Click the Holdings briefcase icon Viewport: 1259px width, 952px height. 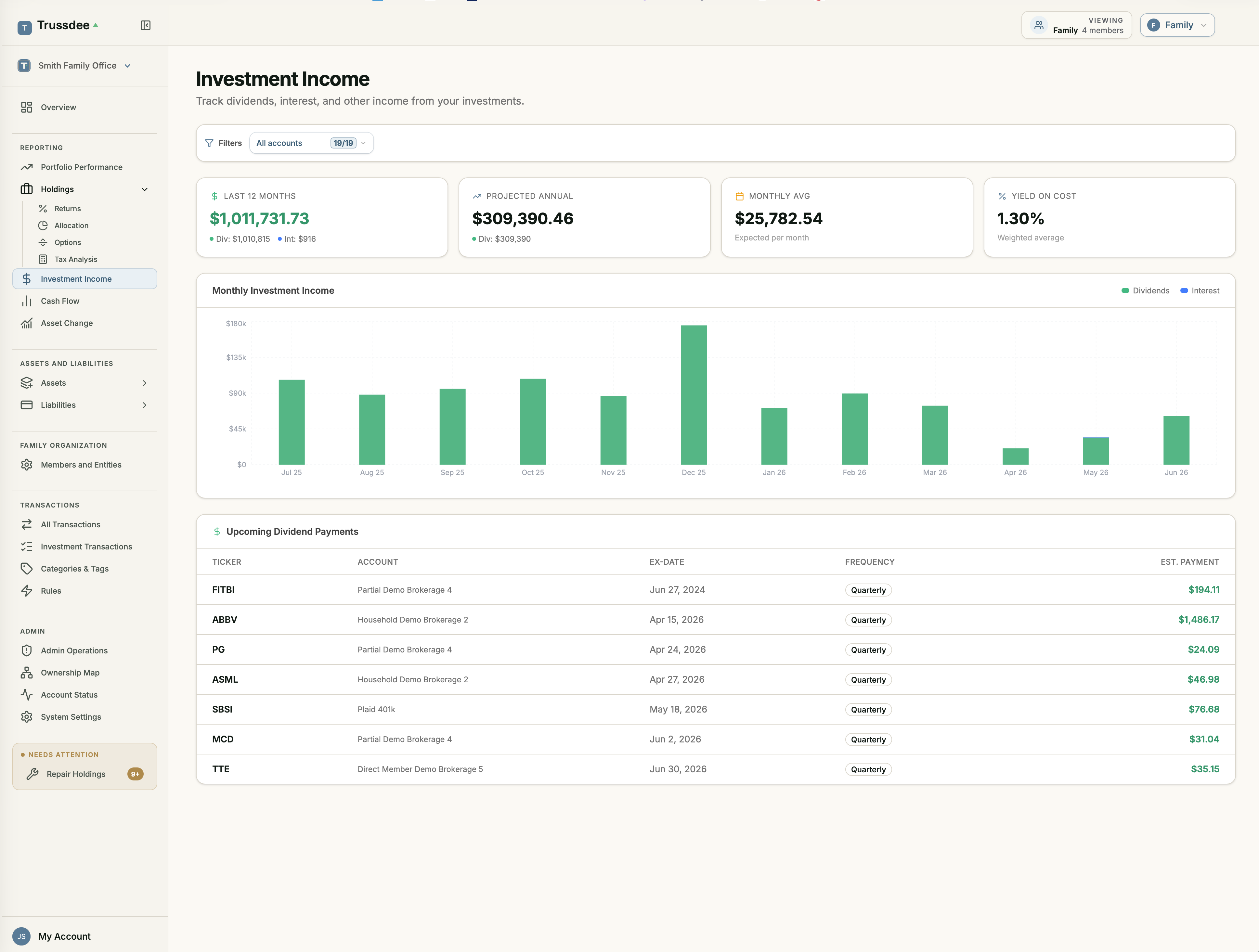pos(27,189)
